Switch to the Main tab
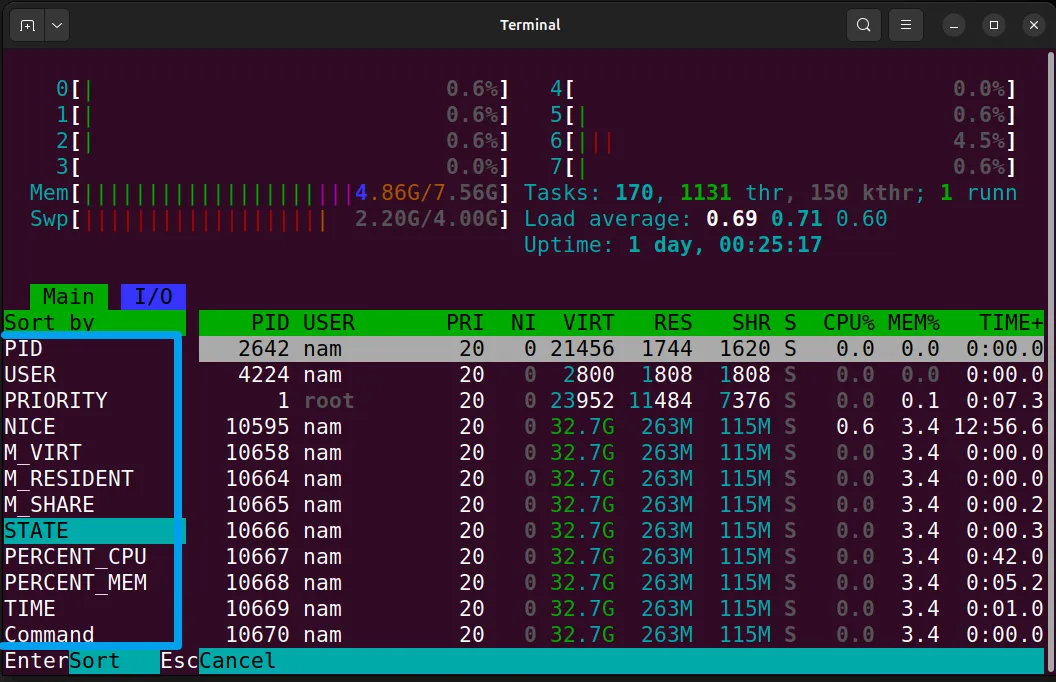 (69, 296)
